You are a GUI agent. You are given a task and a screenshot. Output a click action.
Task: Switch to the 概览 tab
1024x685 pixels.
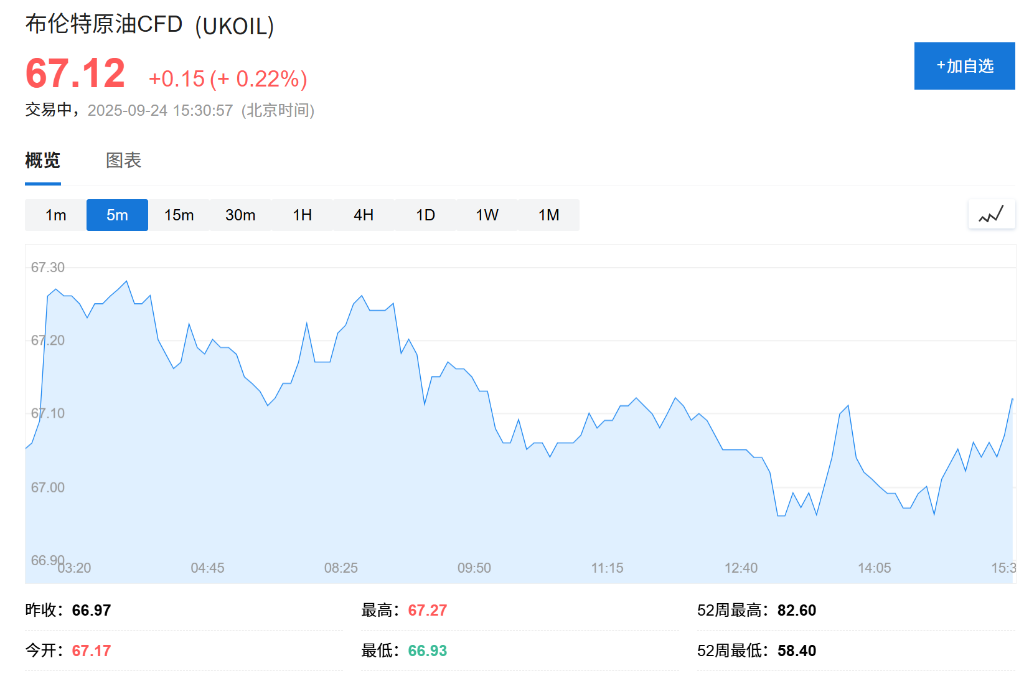(x=43, y=160)
